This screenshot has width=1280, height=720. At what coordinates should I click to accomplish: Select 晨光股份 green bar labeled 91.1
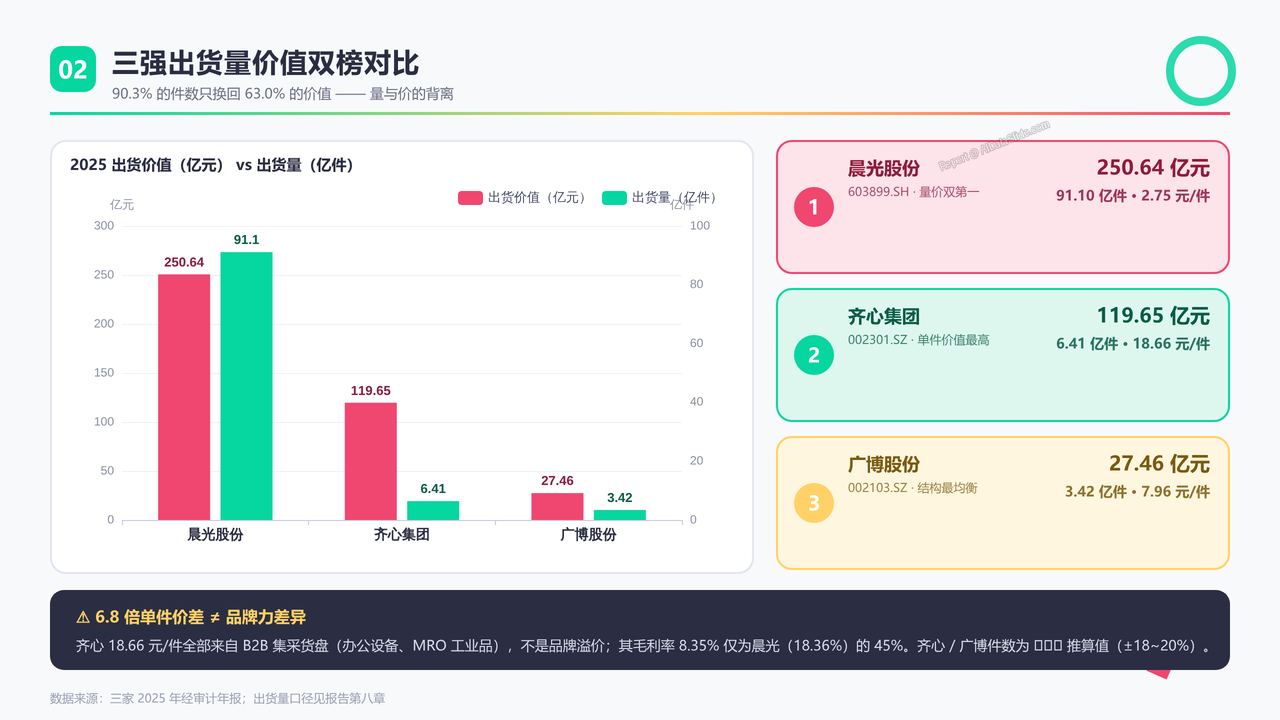pos(246,386)
